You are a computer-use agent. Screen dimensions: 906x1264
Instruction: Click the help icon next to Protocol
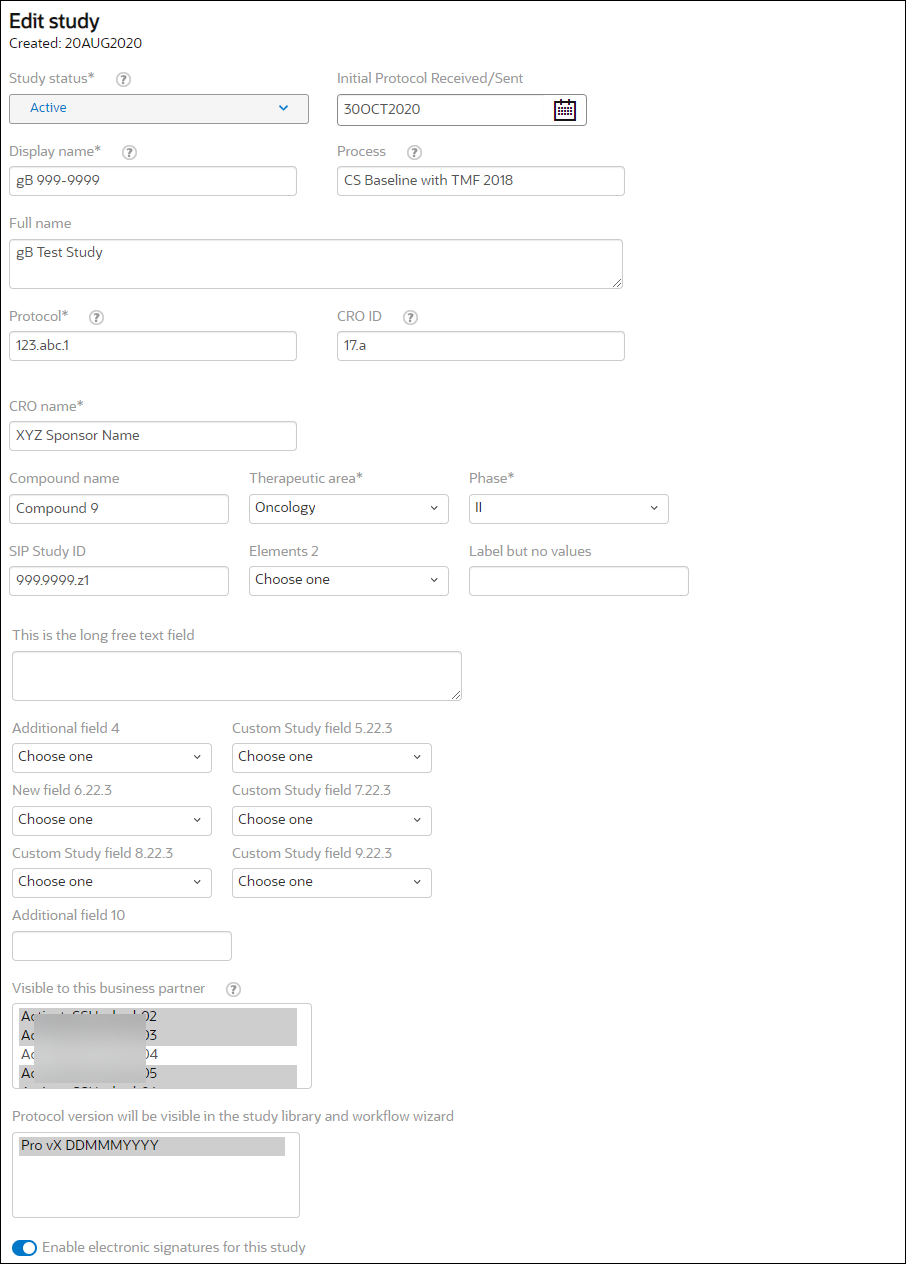97,317
